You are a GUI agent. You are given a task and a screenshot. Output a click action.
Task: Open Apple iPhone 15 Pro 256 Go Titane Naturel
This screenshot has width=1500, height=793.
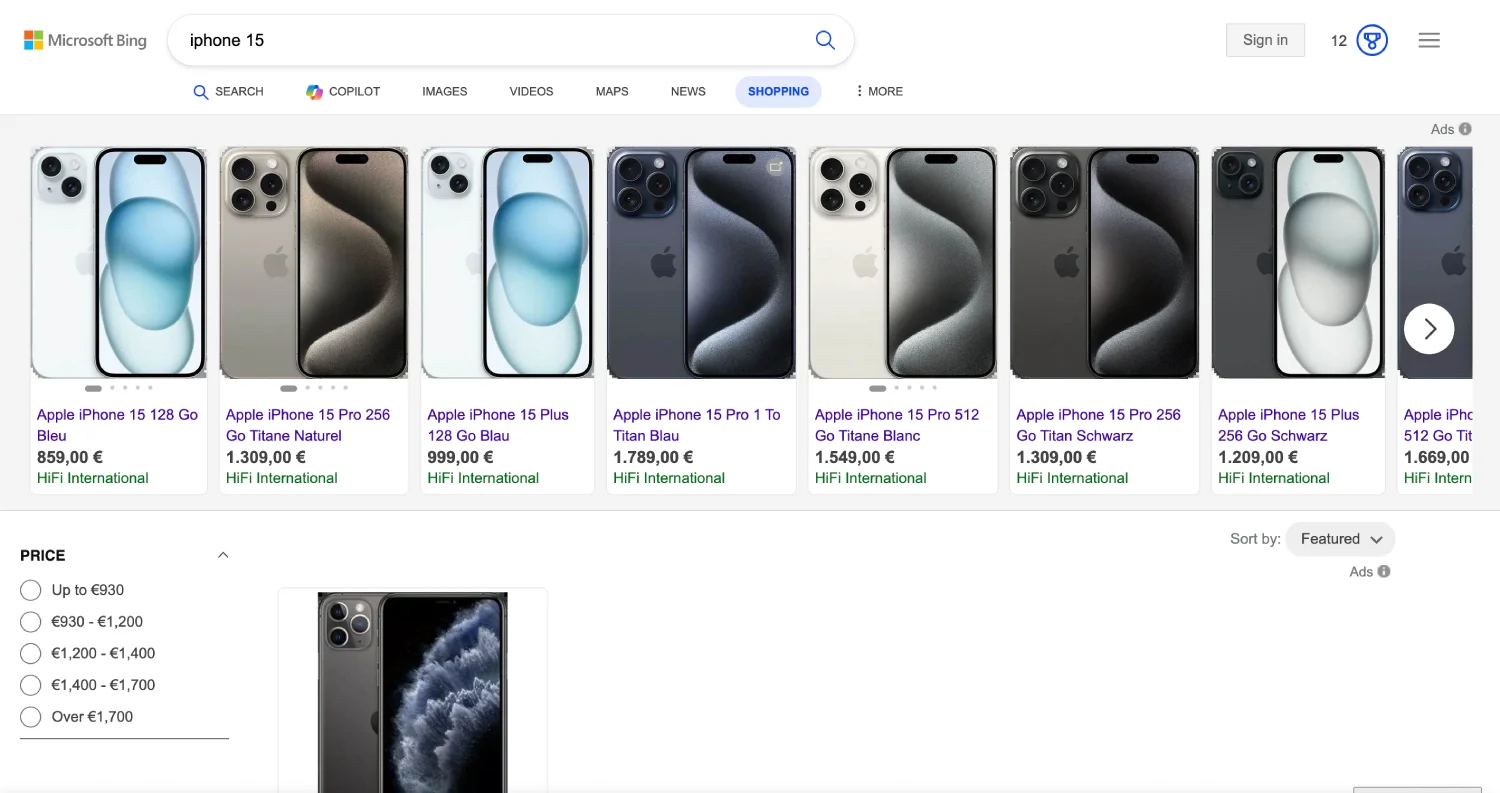(308, 425)
